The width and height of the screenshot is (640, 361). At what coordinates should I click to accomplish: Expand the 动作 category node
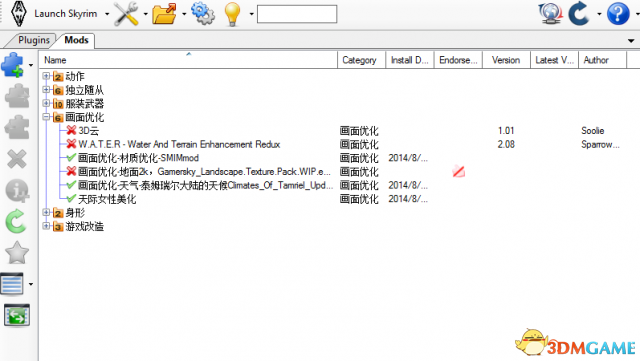(x=46, y=76)
